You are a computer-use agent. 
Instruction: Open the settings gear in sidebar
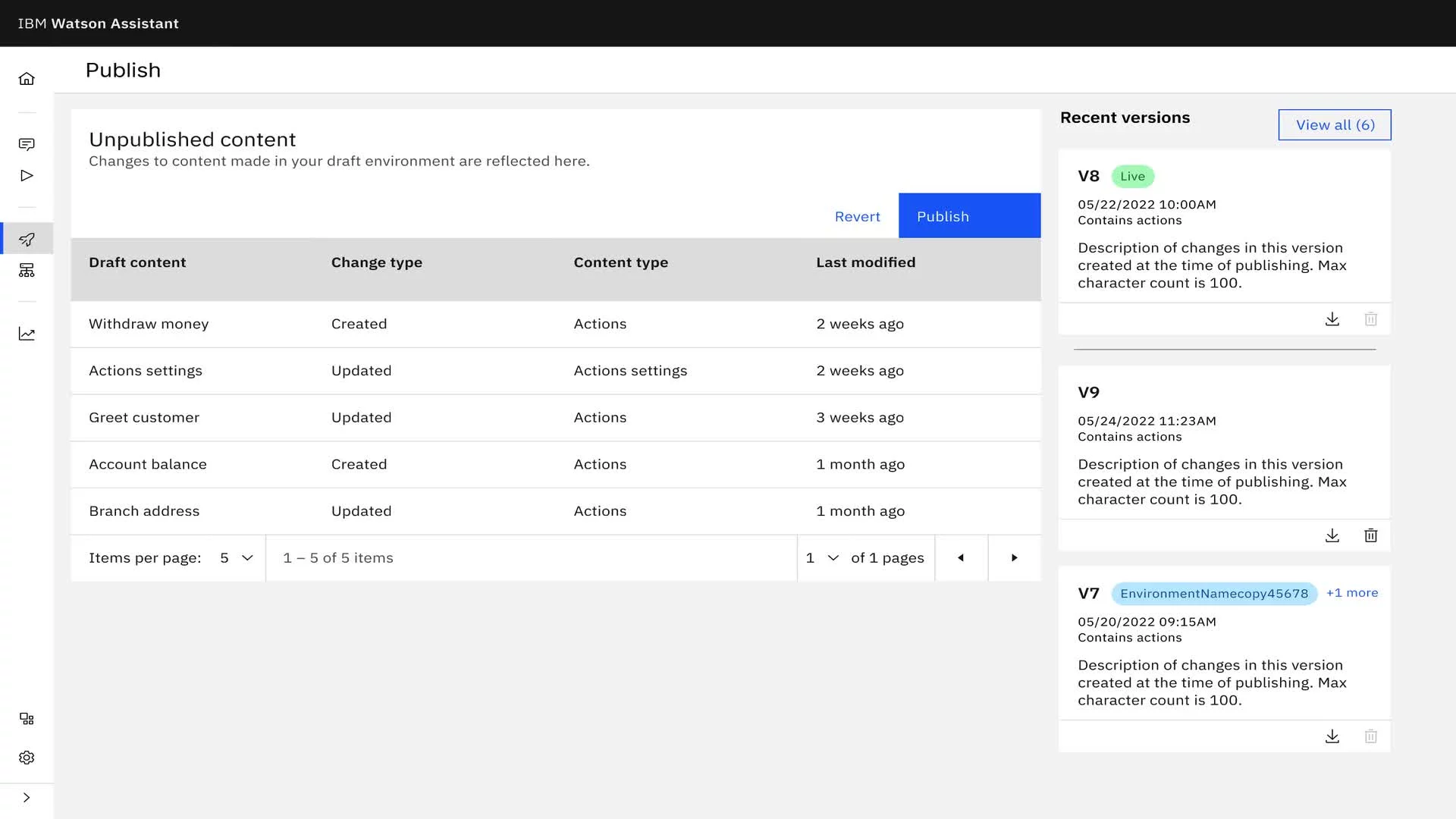coord(27,758)
